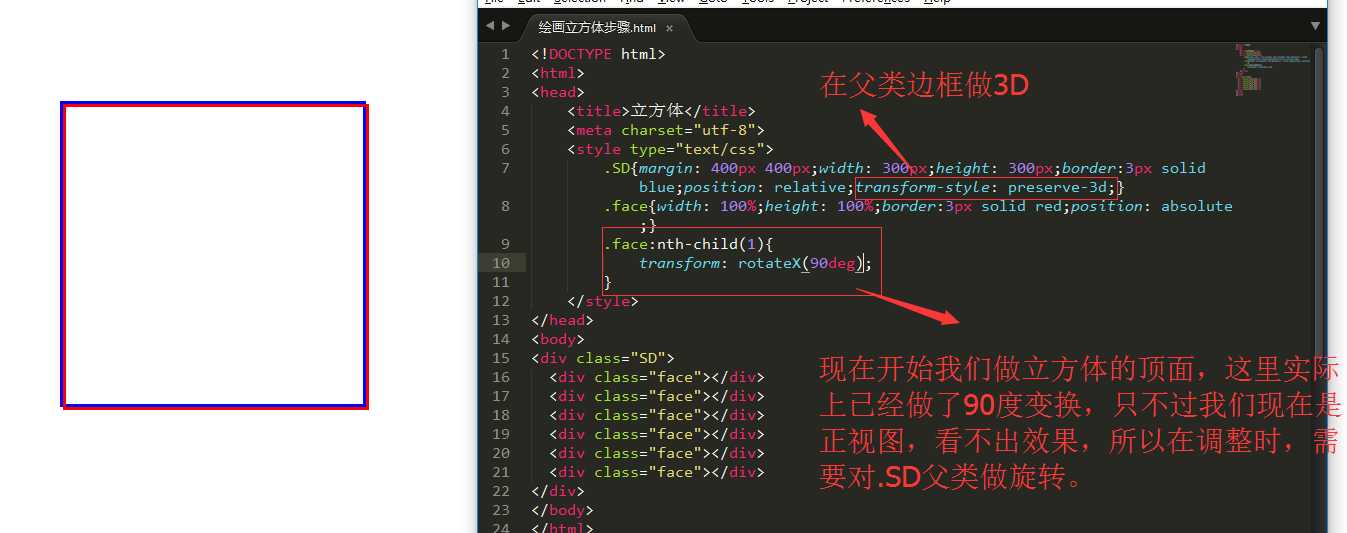
Task: Close the 绘画立方体步骤.html tab
Action: tap(670, 29)
